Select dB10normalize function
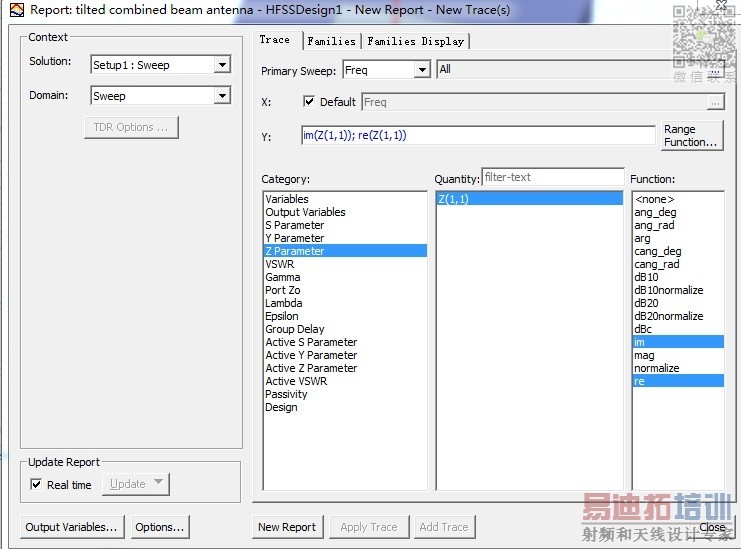Viewport: 741px width, 549px height. [x=678, y=290]
